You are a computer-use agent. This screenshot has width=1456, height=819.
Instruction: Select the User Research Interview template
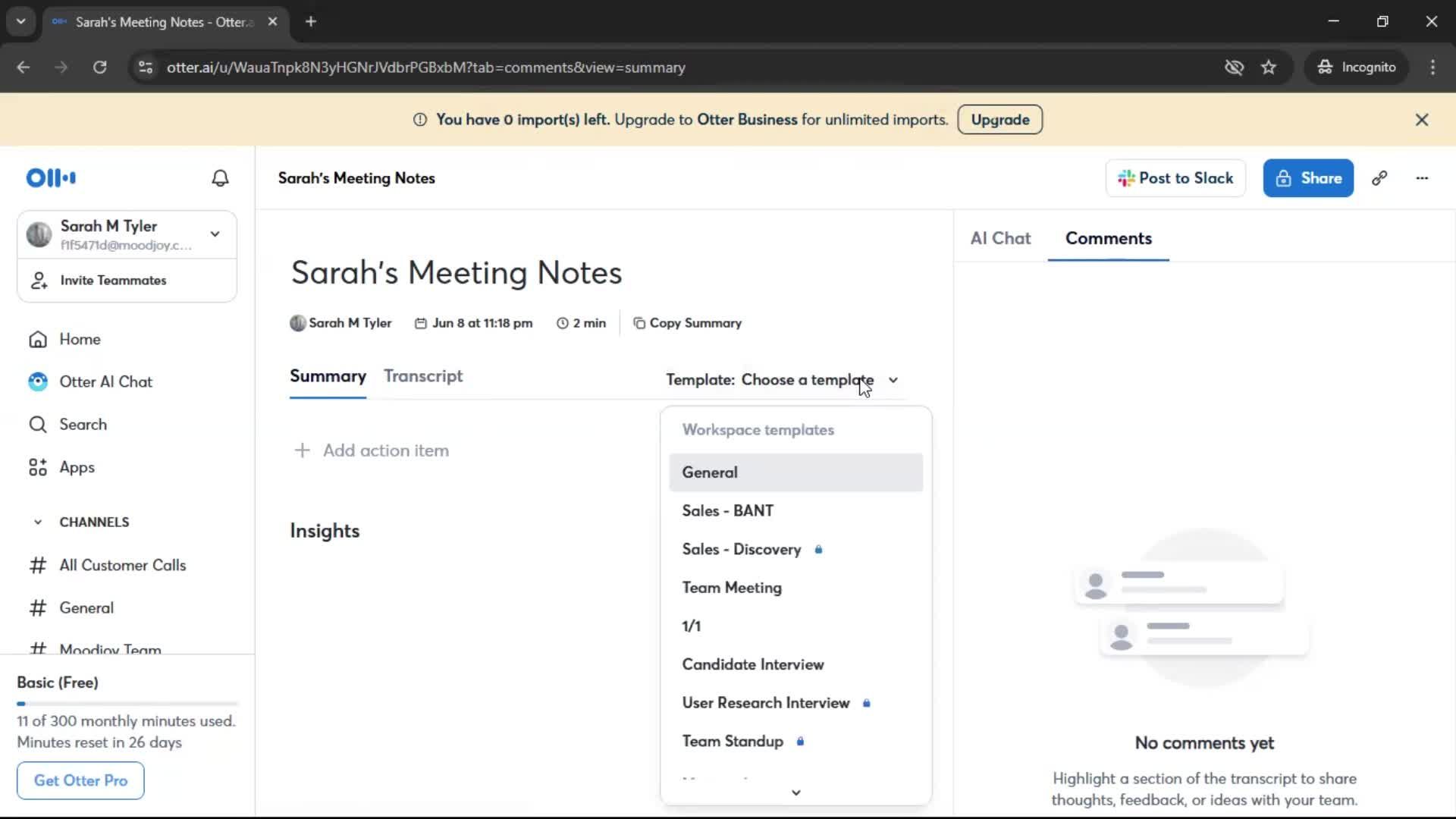[795, 703]
